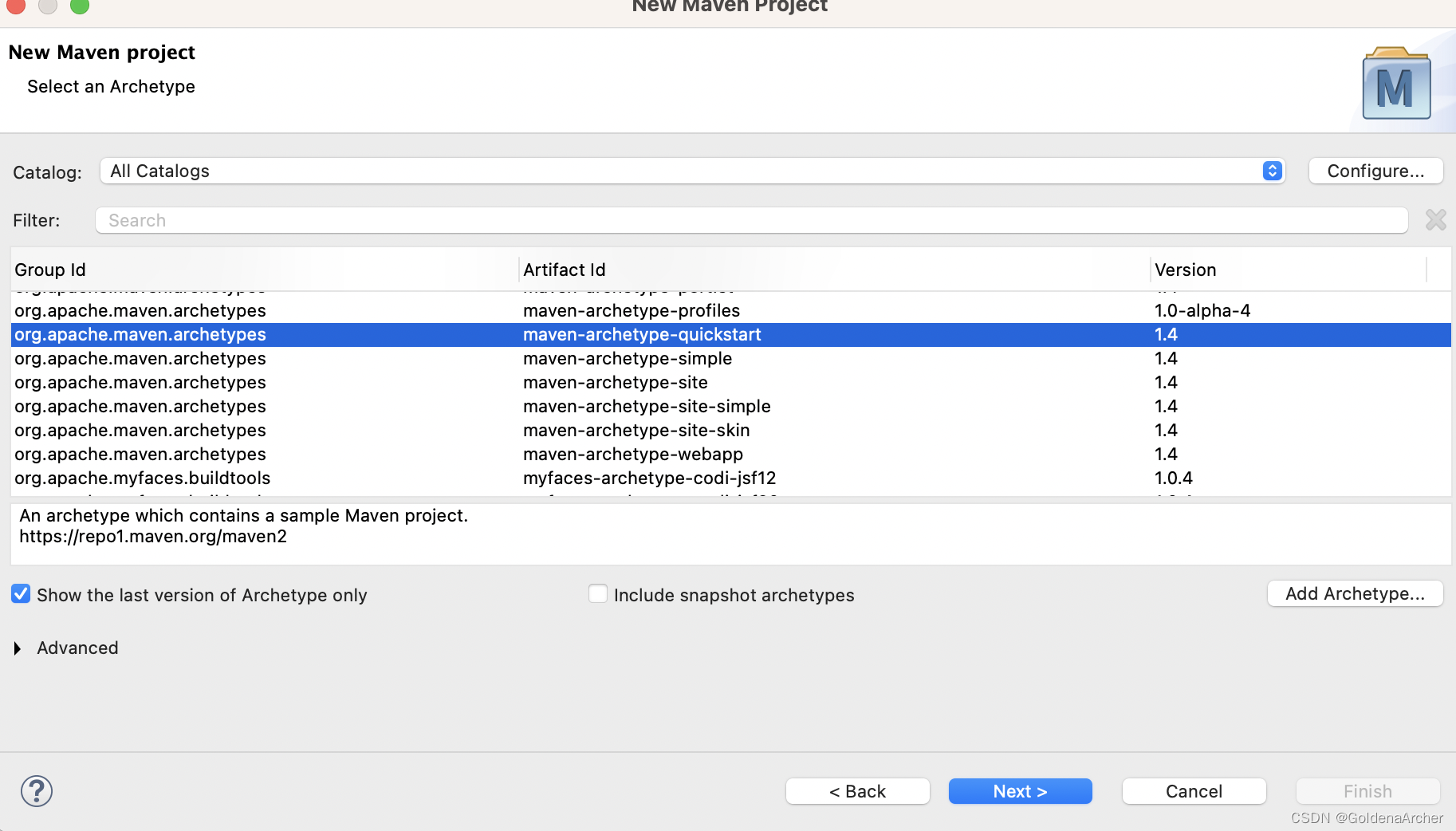
Task: Click the green maximize window button
Action: click(80, 5)
